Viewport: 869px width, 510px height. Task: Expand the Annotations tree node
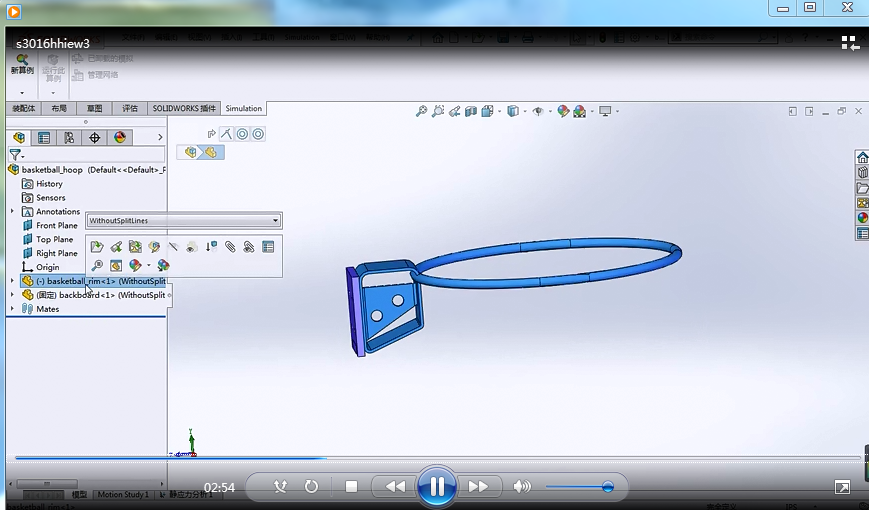[x=13, y=211]
